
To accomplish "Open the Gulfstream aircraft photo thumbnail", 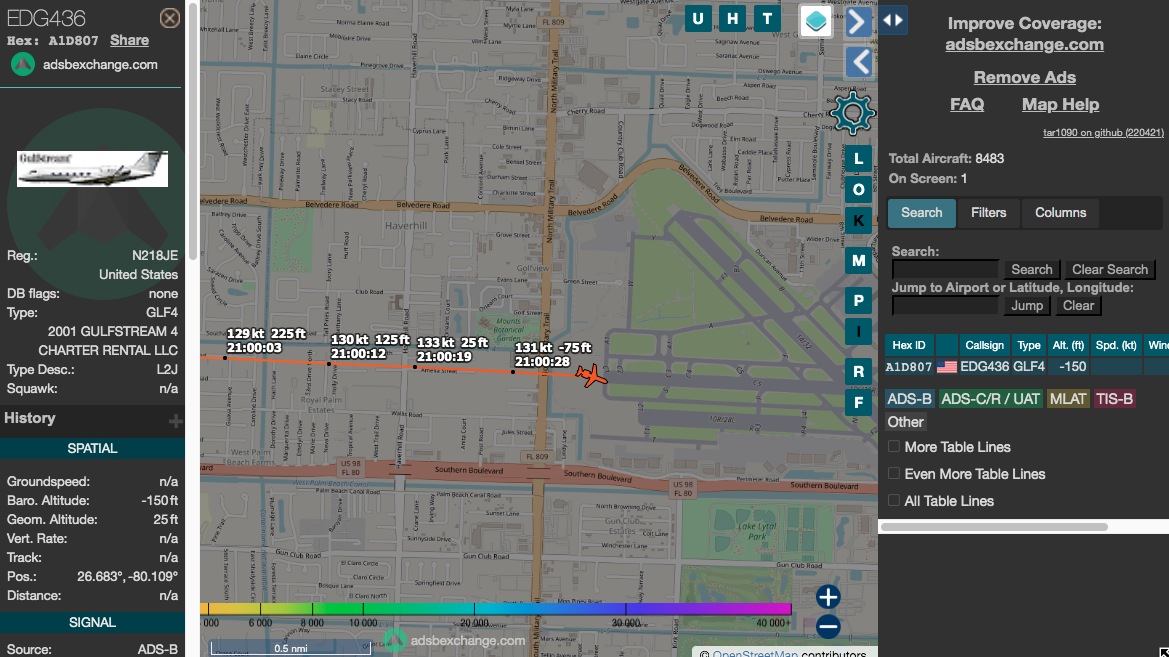I will [x=92, y=169].
